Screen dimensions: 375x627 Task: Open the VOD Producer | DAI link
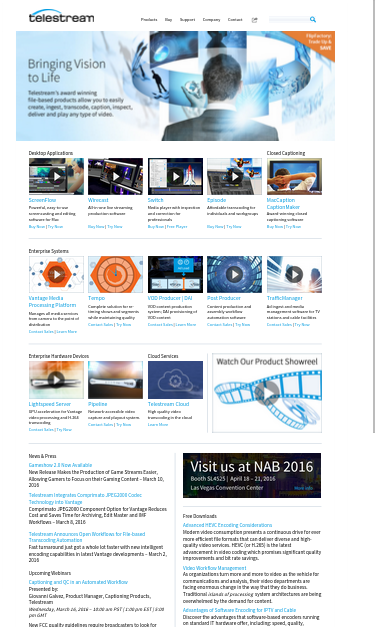170,298
